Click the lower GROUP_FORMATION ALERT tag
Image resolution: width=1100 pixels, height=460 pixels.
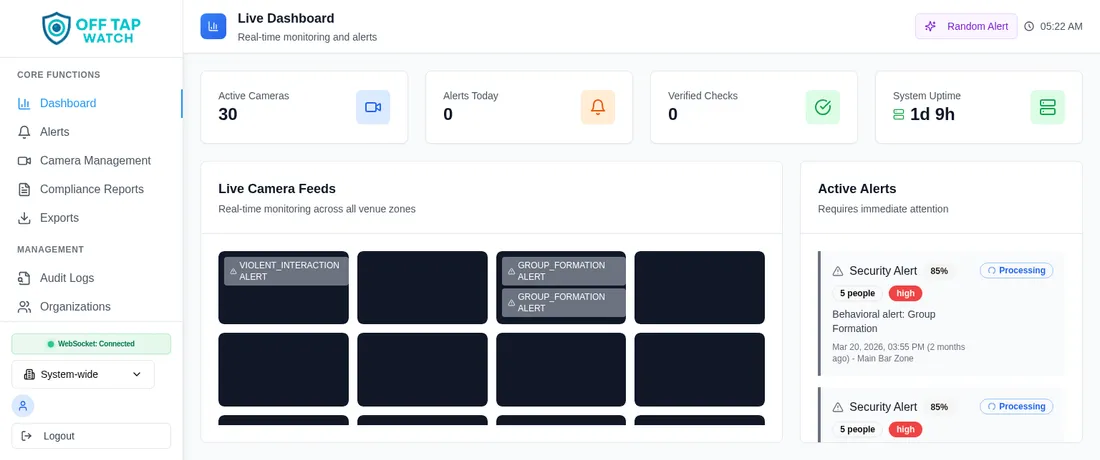point(563,302)
